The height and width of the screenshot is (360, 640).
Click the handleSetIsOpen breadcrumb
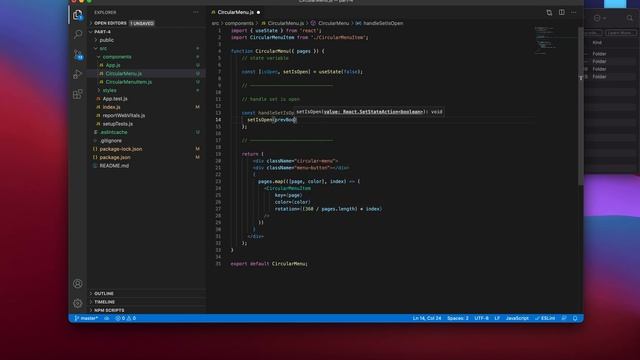point(379,23)
